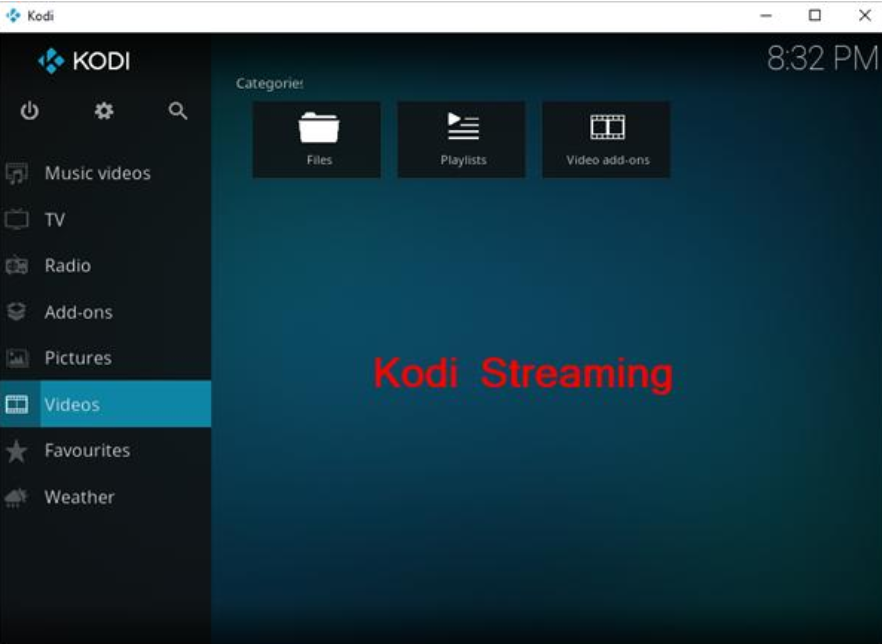Viewport: 882px width, 644px height.
Task: Click the search magnifier icon
Action: point(178,111)
